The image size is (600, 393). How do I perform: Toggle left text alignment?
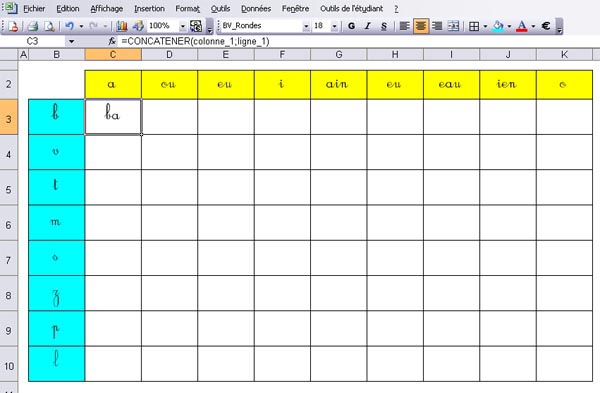click(x=404, y=26)
